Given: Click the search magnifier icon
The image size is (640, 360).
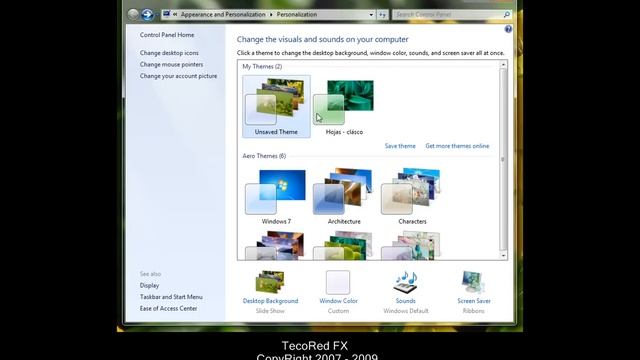Looking at the screenshot, I should pyautogui.click(x=507, y=15).
